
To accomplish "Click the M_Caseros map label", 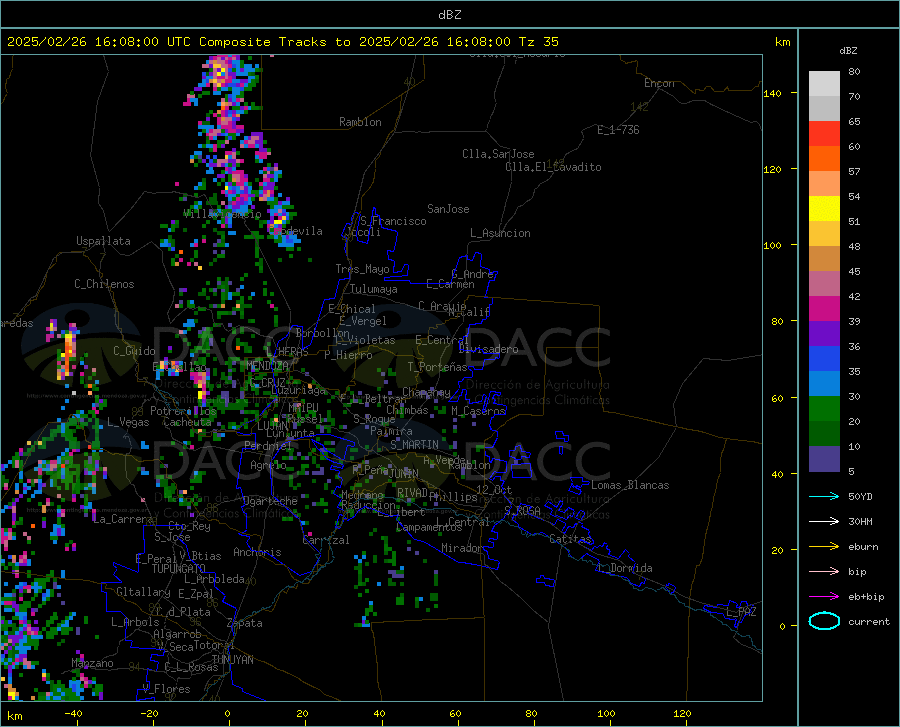I will coord(478,410).
